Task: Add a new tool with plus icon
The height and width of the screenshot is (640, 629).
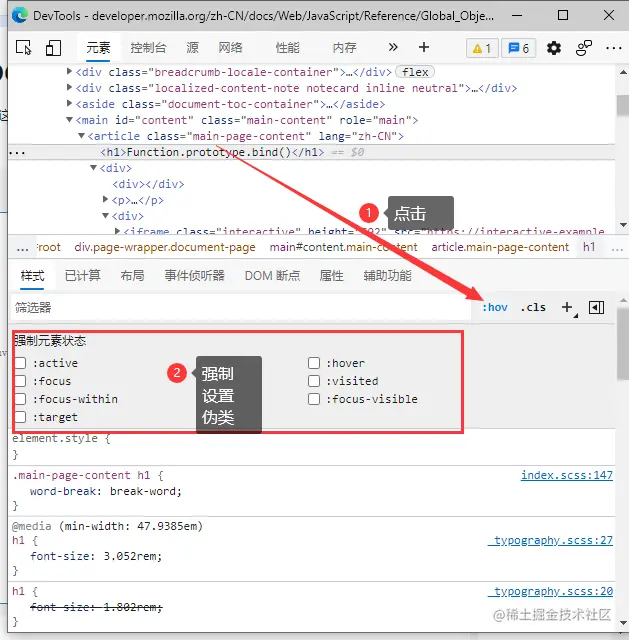Action: (424, 47)
